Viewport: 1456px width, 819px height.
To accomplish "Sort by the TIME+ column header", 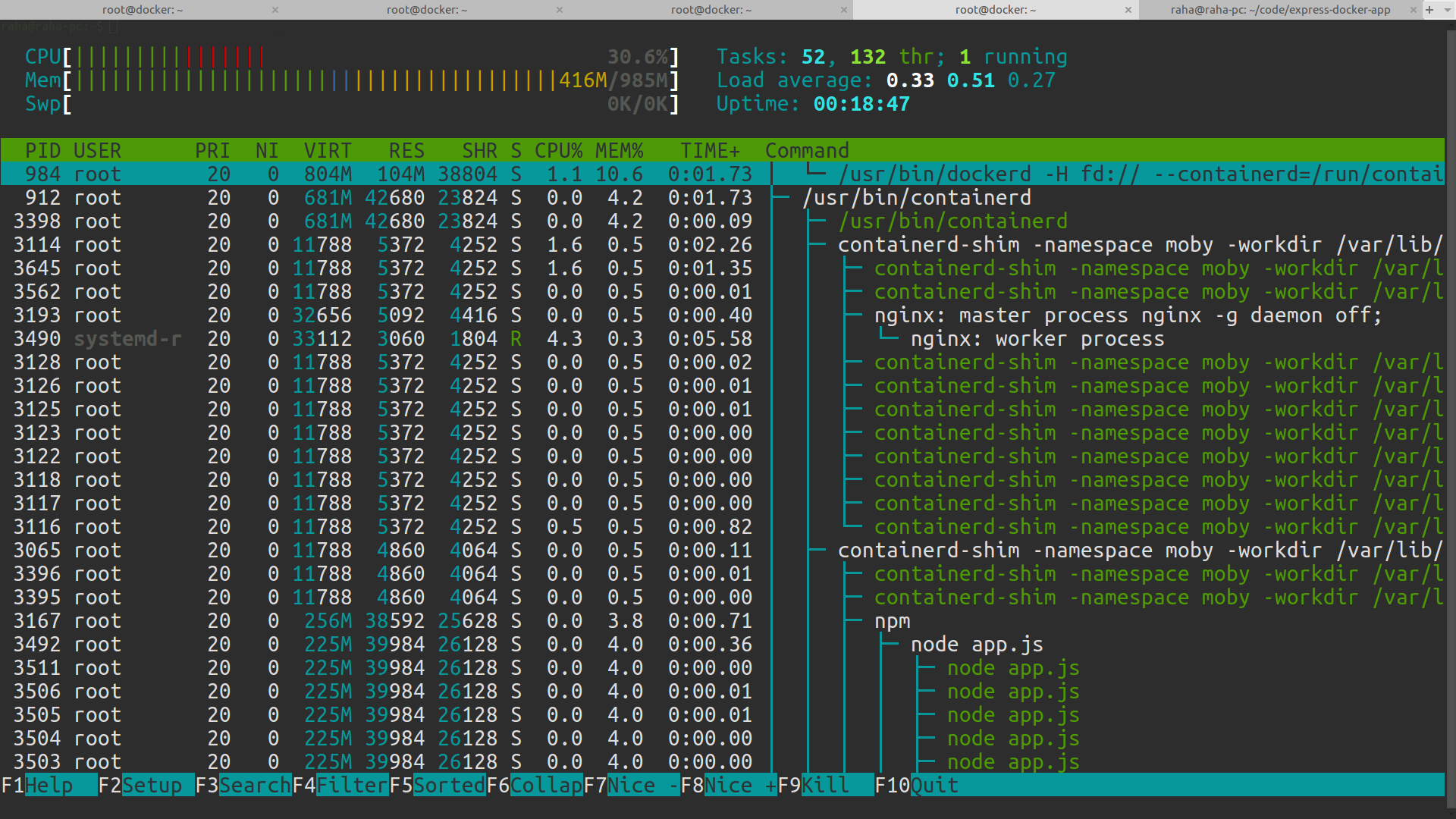I will click(710, 150).
